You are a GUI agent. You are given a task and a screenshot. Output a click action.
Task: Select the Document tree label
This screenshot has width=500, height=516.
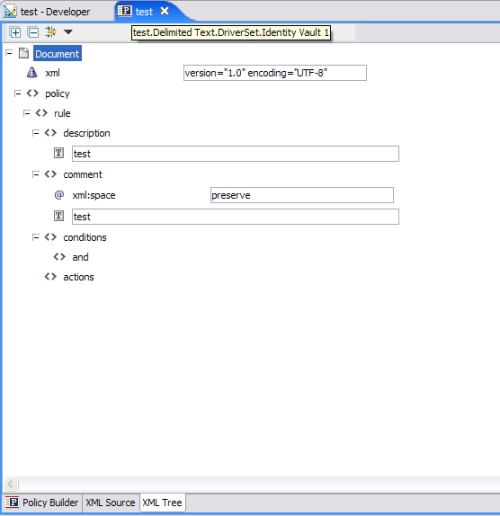point(57,54)
